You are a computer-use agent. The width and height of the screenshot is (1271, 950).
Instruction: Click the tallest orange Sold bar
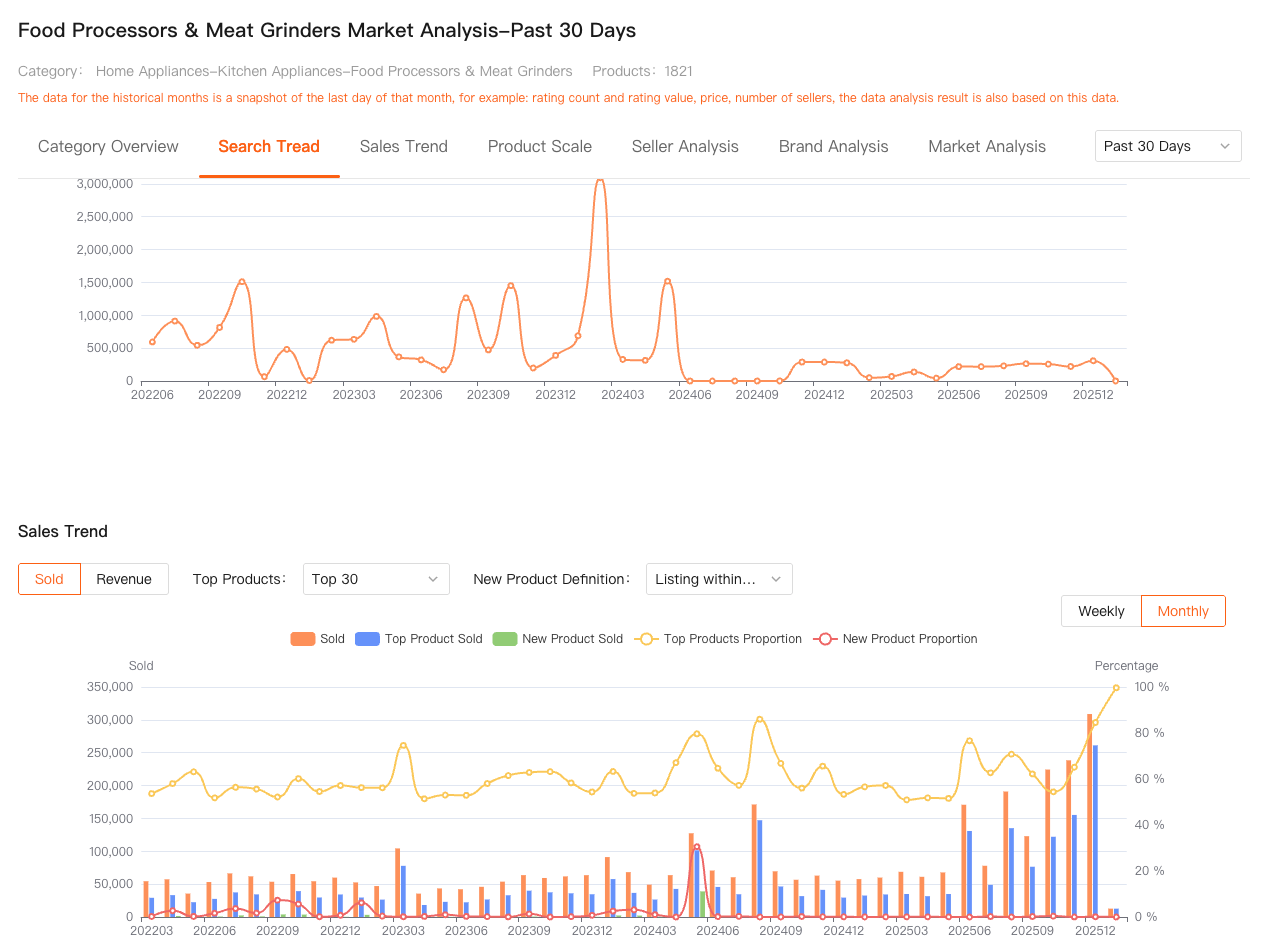[1090, 815]
